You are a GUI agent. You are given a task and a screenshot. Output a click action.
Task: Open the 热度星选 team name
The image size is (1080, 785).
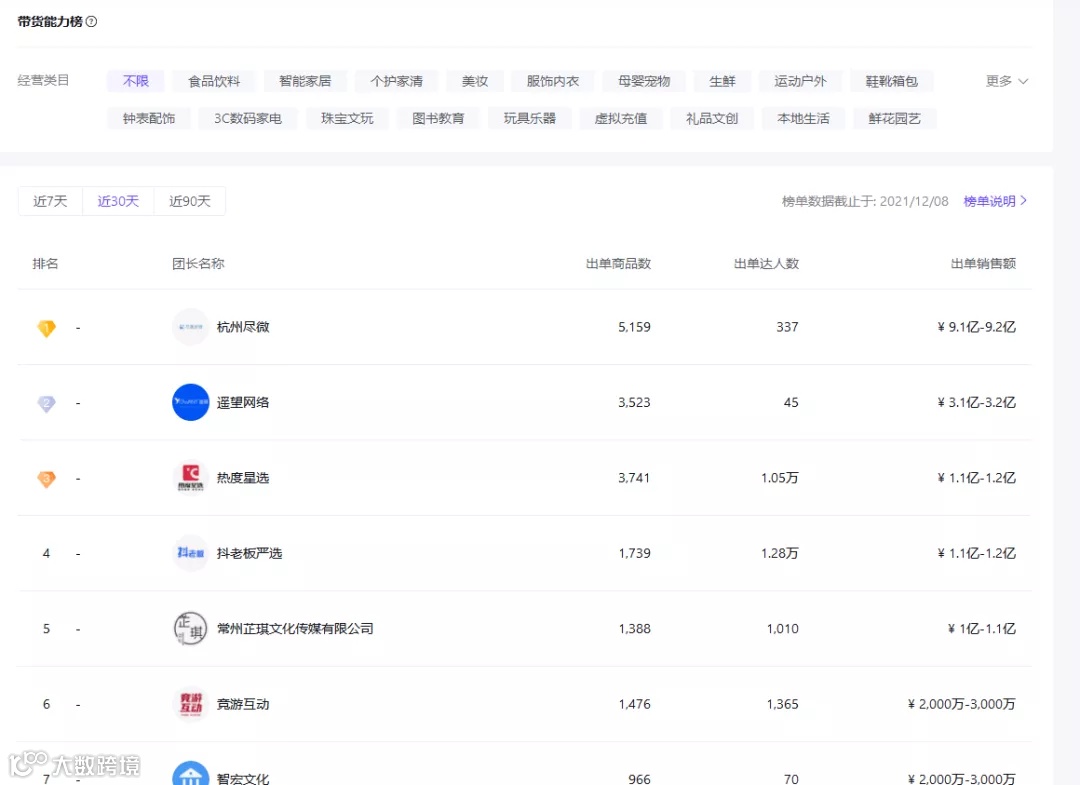243,478
